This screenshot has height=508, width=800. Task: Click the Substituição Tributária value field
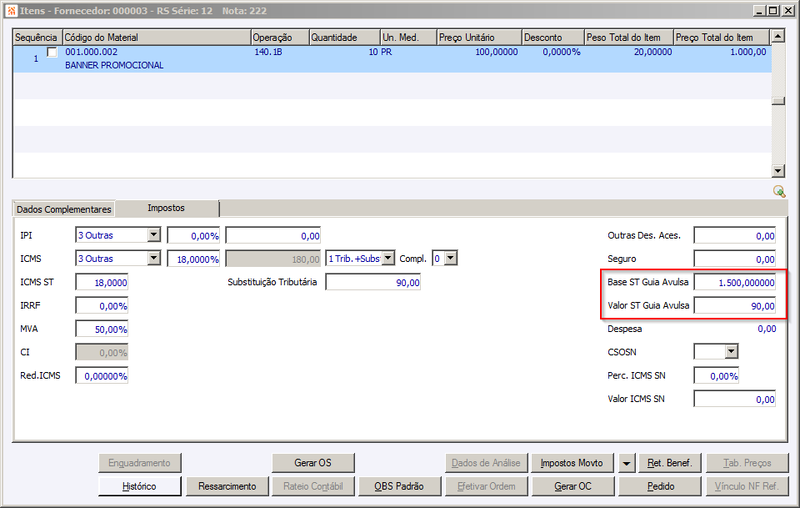pos(373,282)
